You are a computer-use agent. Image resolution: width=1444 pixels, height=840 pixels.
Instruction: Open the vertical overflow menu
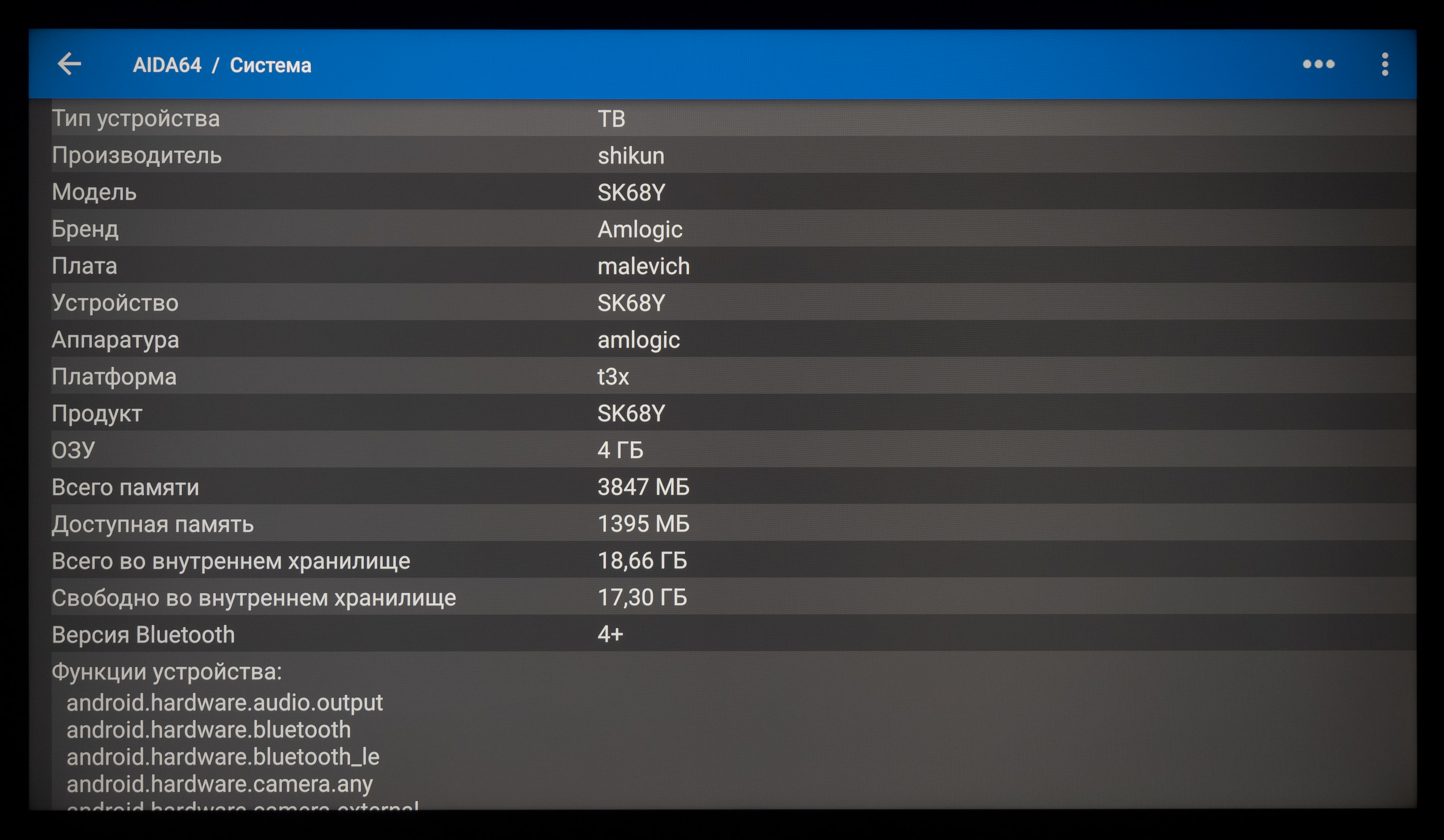click(x=1385, y=64)
